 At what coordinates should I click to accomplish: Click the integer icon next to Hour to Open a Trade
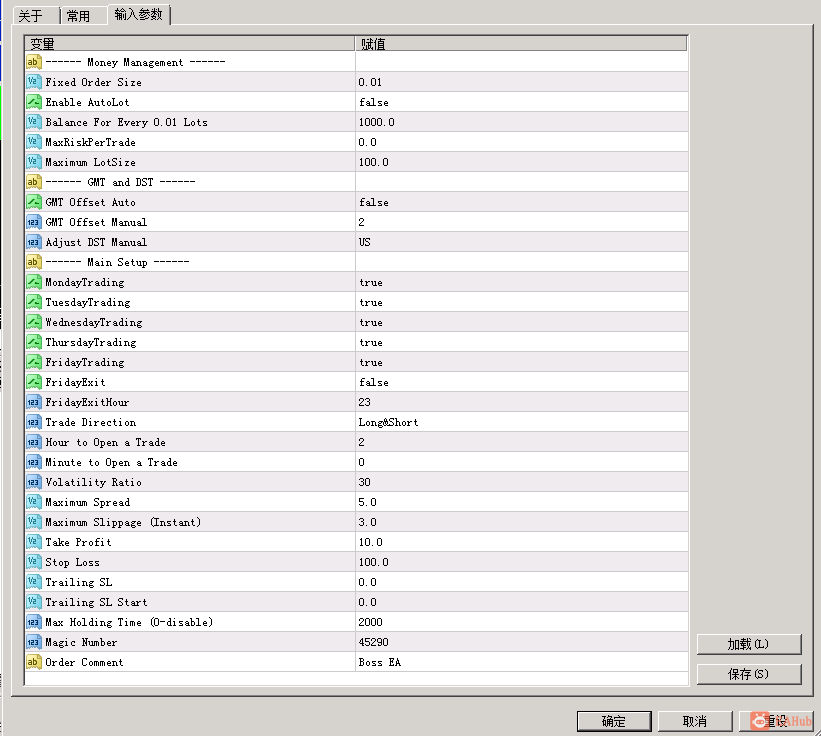pos(34,442)
